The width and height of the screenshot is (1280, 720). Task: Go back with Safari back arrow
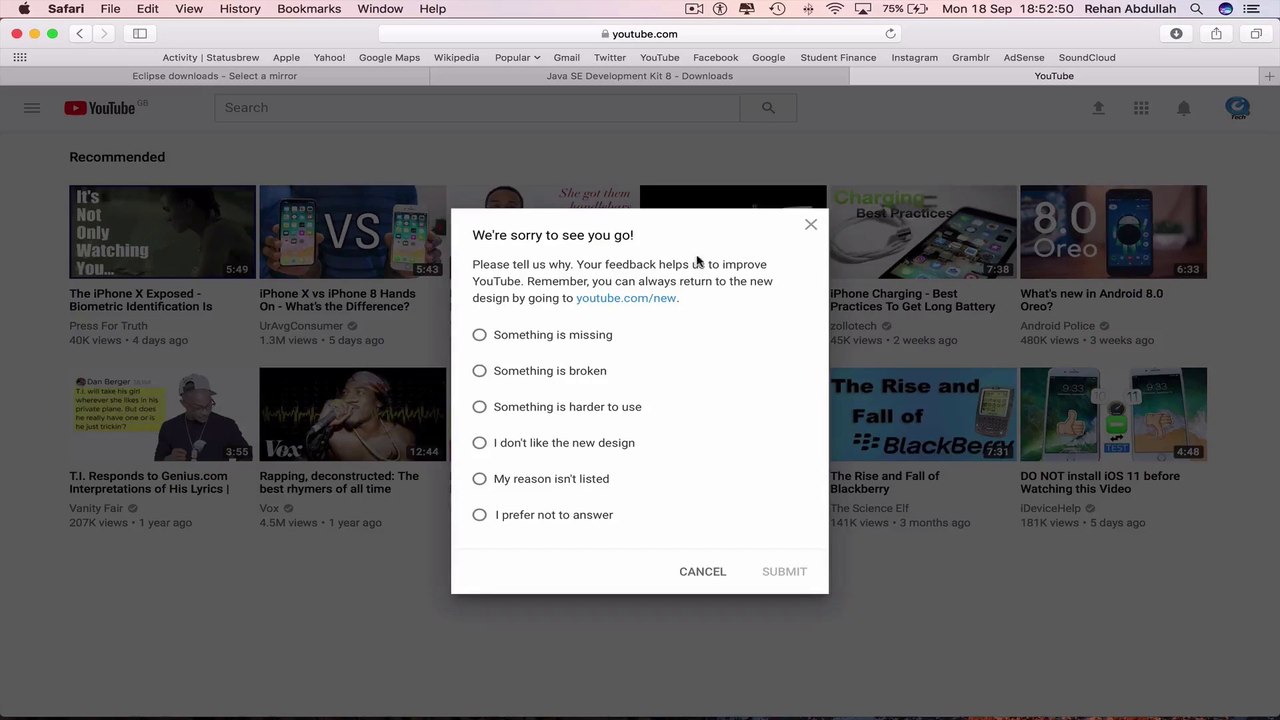click(x=80, y=34)
